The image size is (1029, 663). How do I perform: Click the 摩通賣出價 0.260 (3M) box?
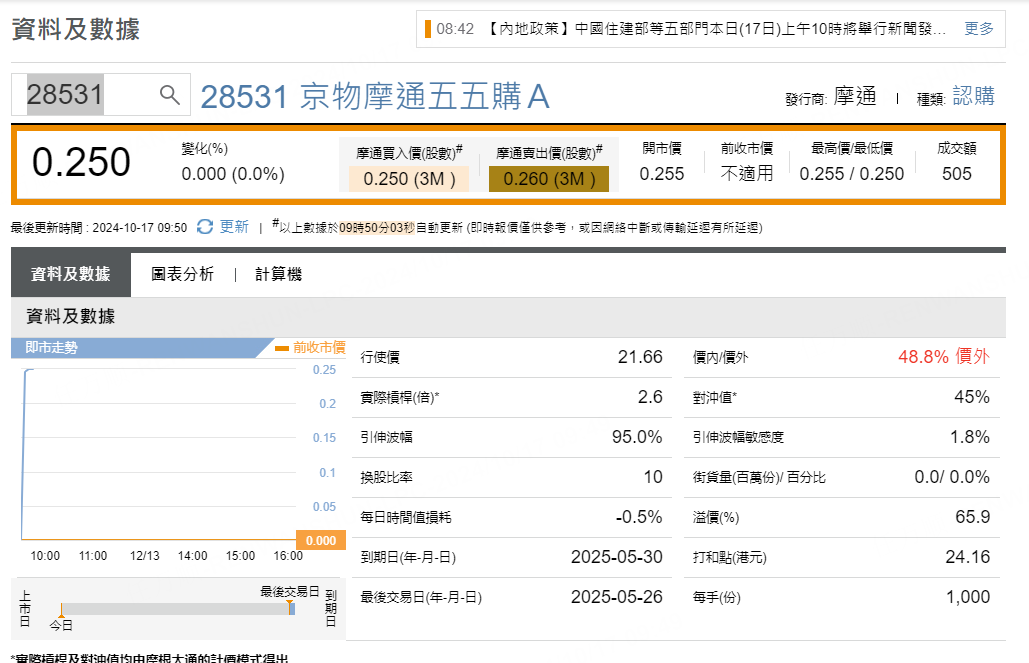(549, 179)
